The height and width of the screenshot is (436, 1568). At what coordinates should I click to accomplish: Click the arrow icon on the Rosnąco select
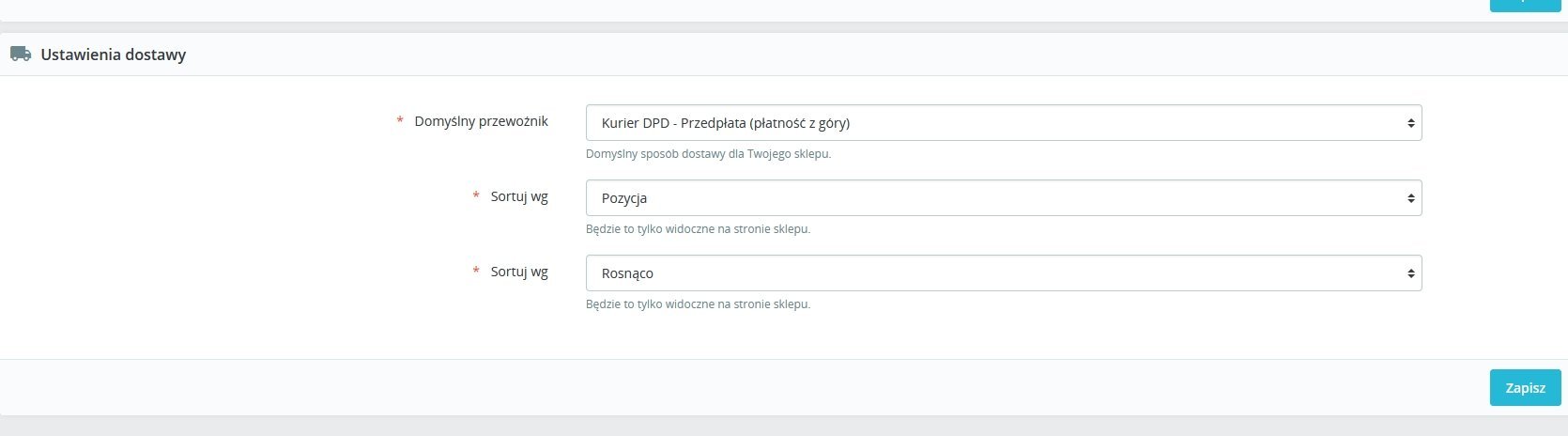[1410, 273]
